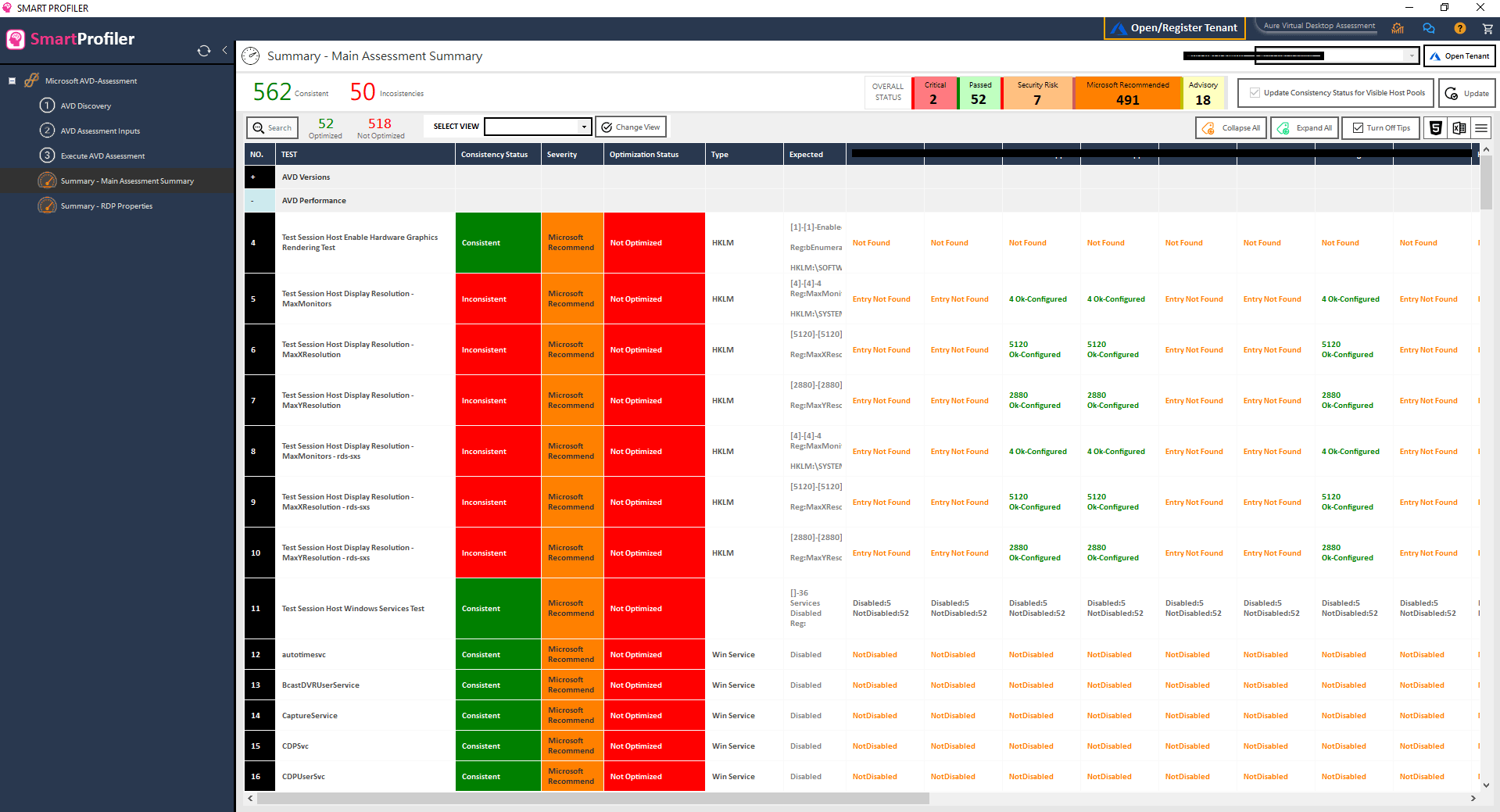Viewport: 1500px width, 812px height.
Task: Click Expand All button
Action: tap(1305, 128)
